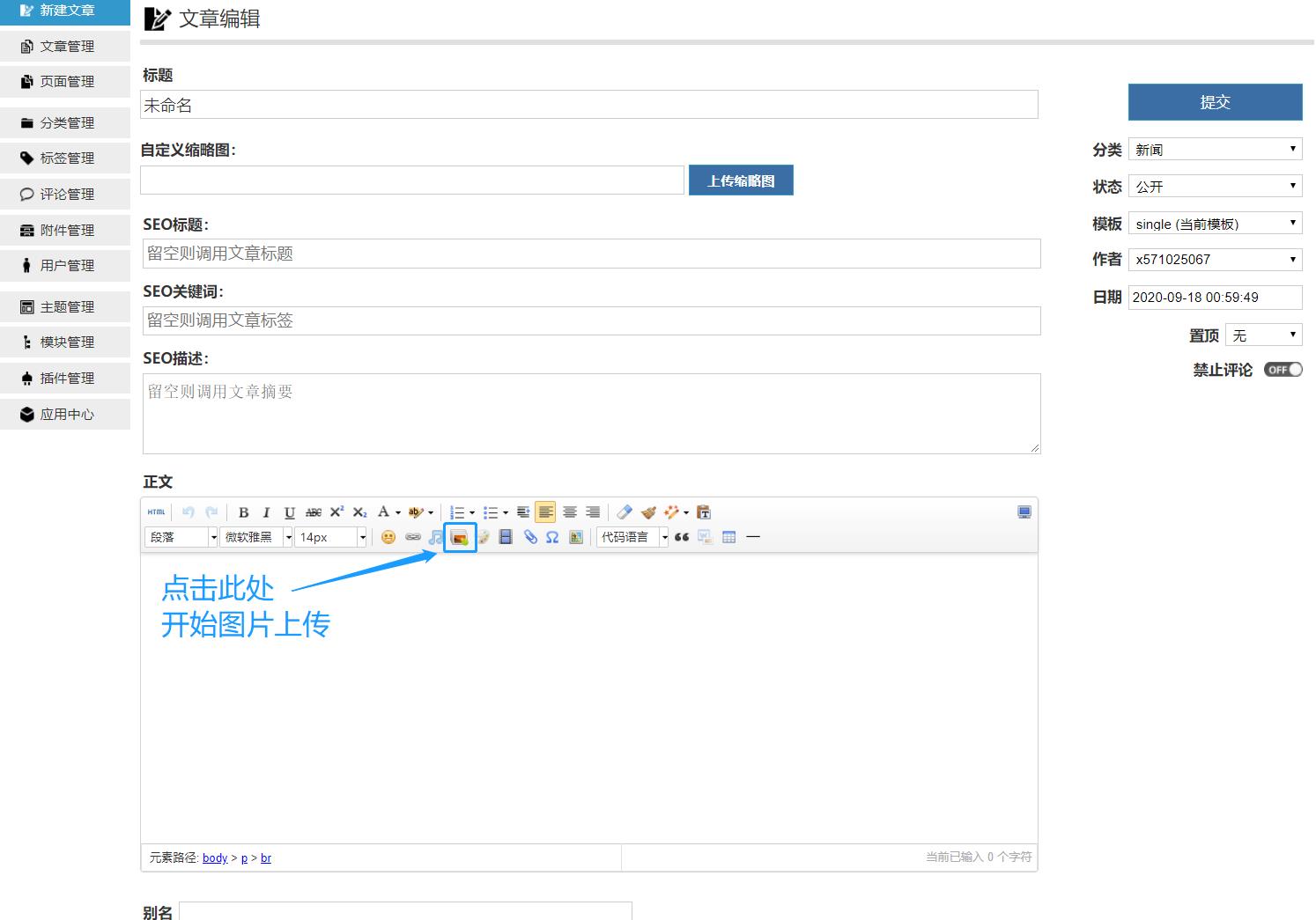Open the 分类 category dropdown

(1216, 150)
